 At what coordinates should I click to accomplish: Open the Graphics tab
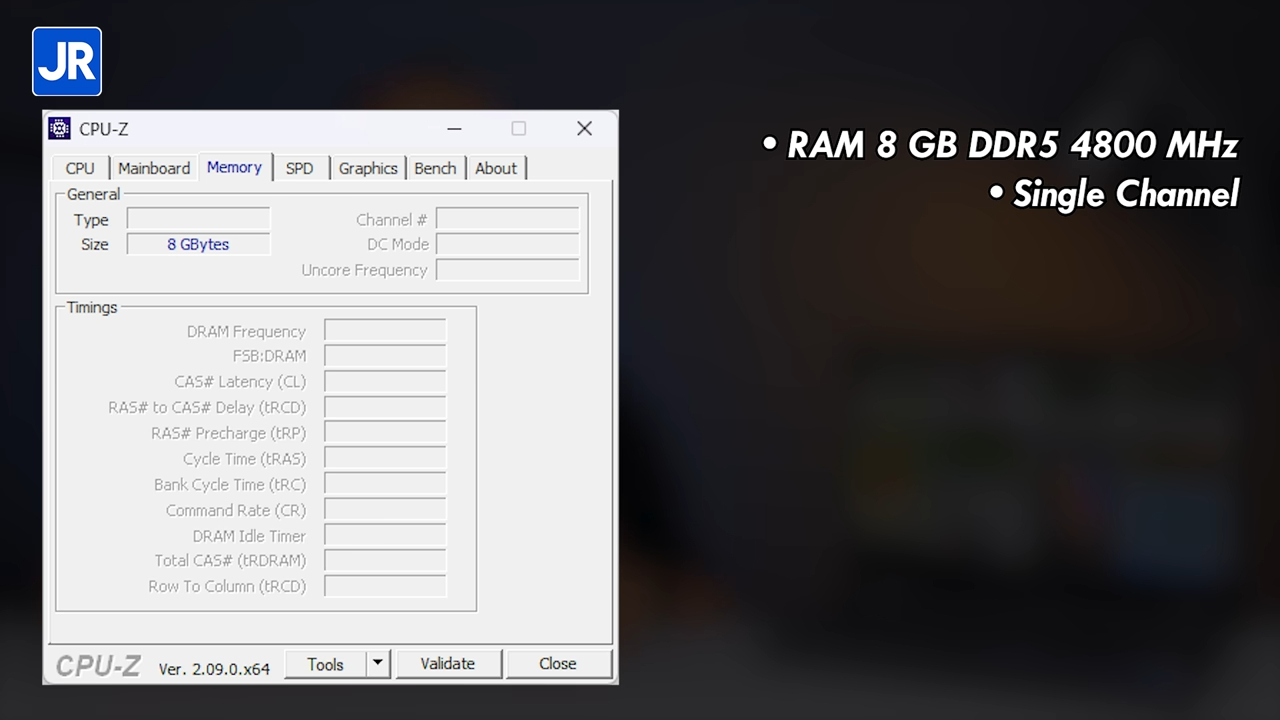(x=368, y=168)
